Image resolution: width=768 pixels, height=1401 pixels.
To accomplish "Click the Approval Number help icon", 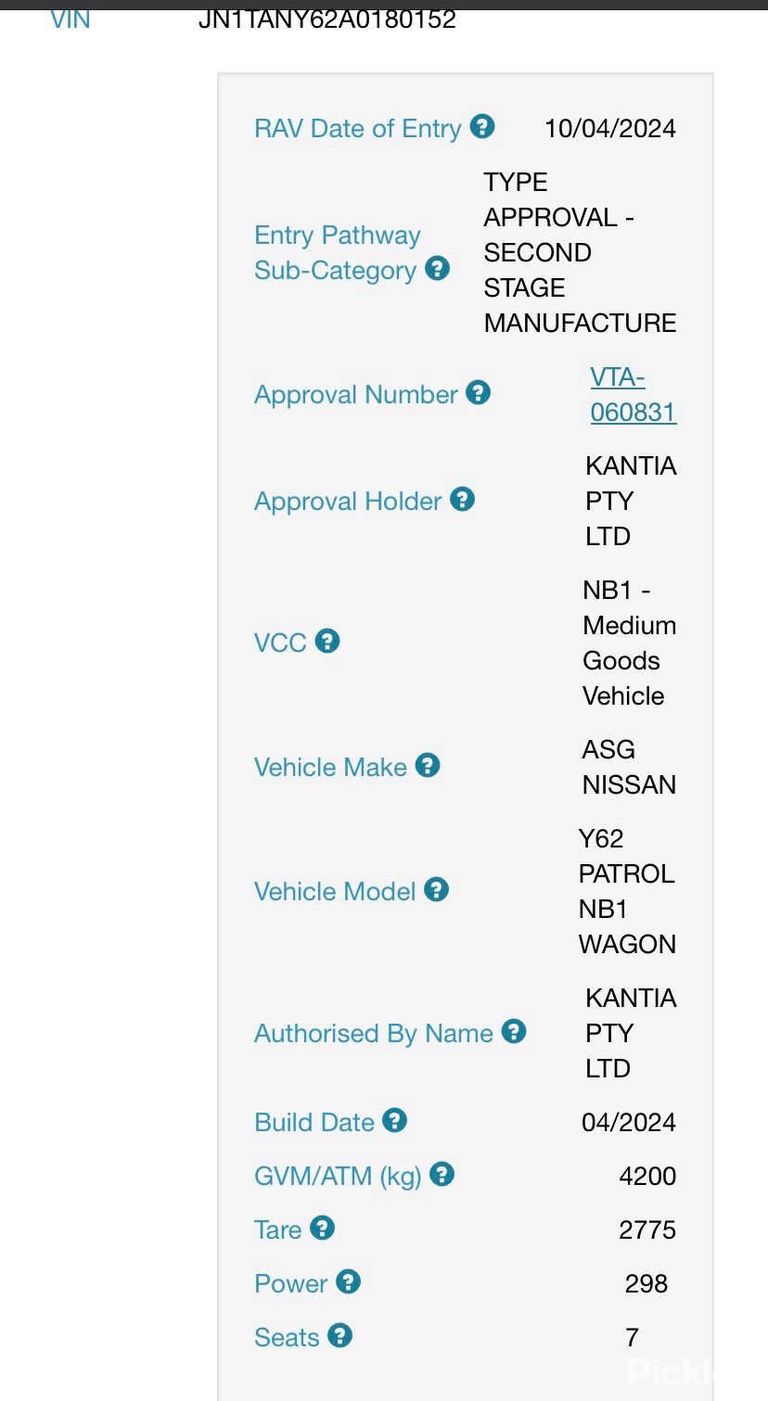I will click(x=478, y=393).
